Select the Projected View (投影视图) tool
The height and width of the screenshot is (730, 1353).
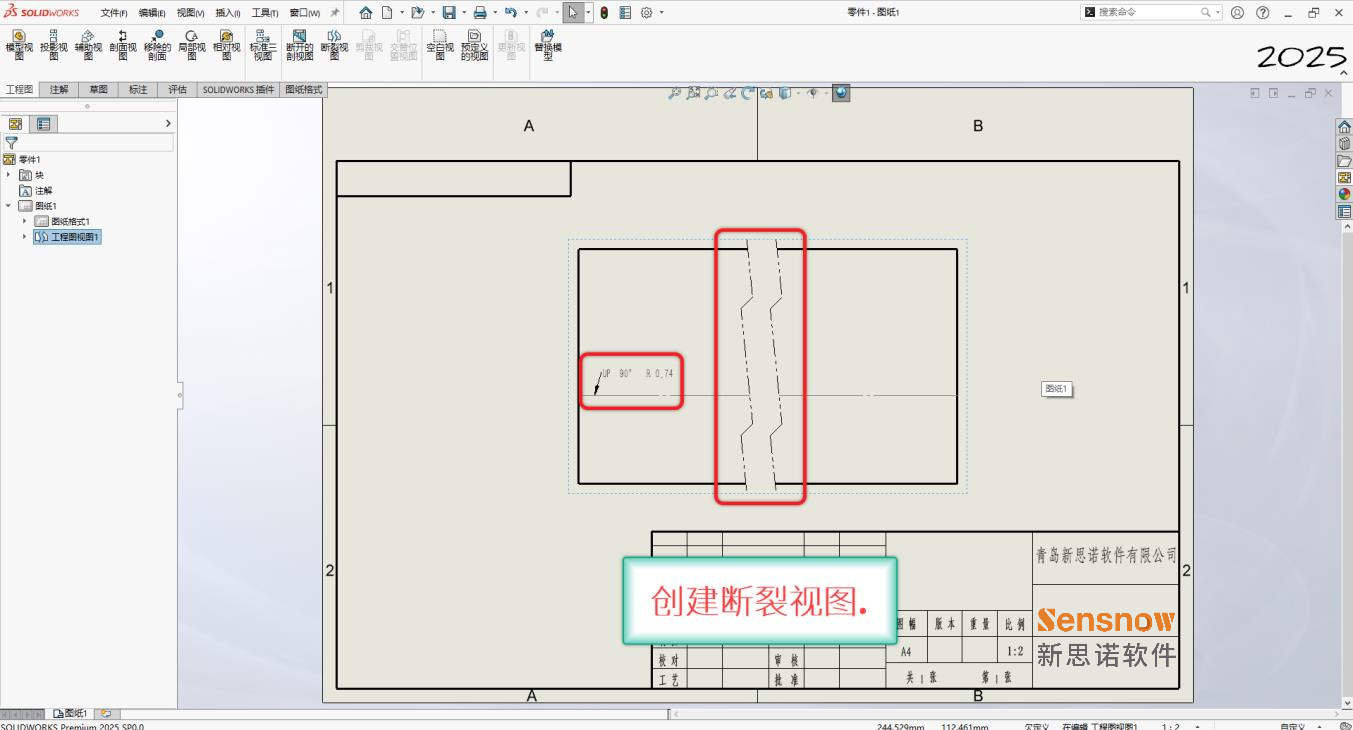tap(54, 46)
